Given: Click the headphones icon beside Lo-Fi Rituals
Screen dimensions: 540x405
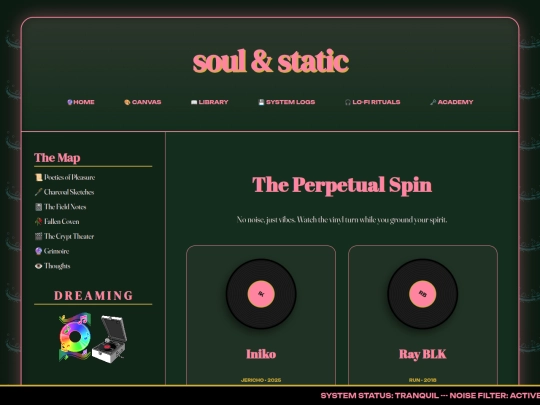Looking at the screenshot, I should click(348, 102).
